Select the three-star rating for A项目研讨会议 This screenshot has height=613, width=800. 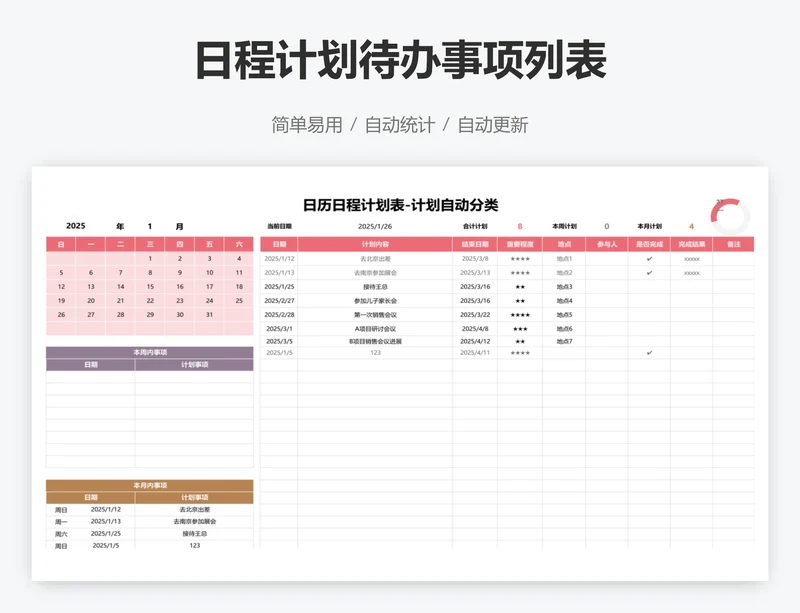click(520, 328)
